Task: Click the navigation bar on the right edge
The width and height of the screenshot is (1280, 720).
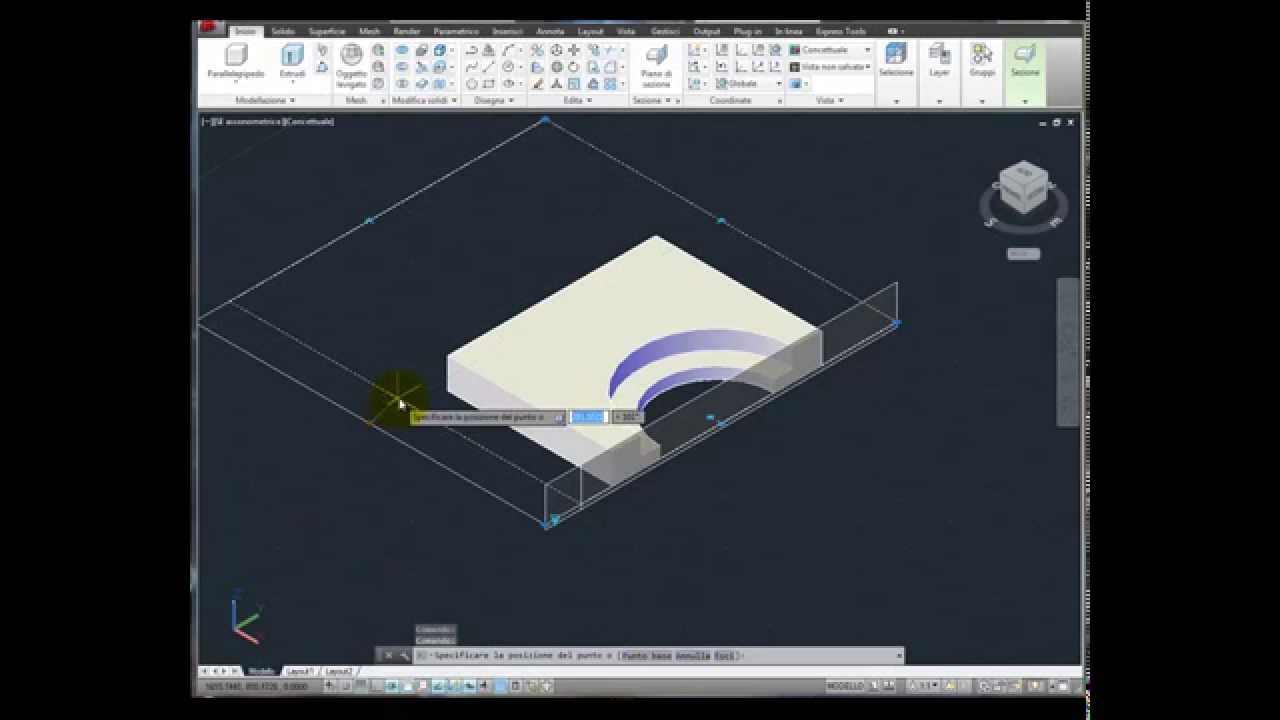Action: [x=1067, y=352]
